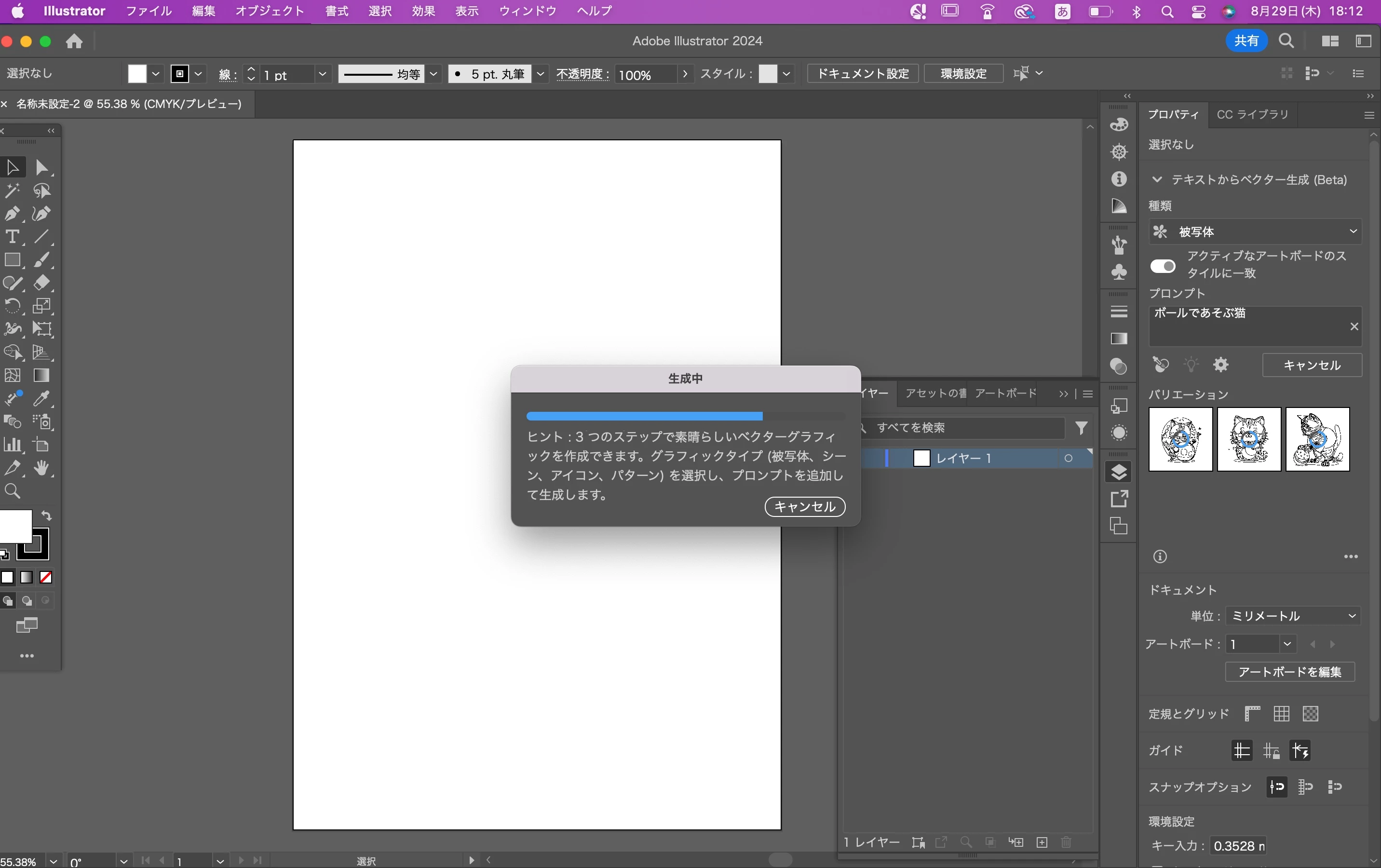Toggle the grid display icon
Viewport: 1381px width, 868px height.
tap(1281, 714)
